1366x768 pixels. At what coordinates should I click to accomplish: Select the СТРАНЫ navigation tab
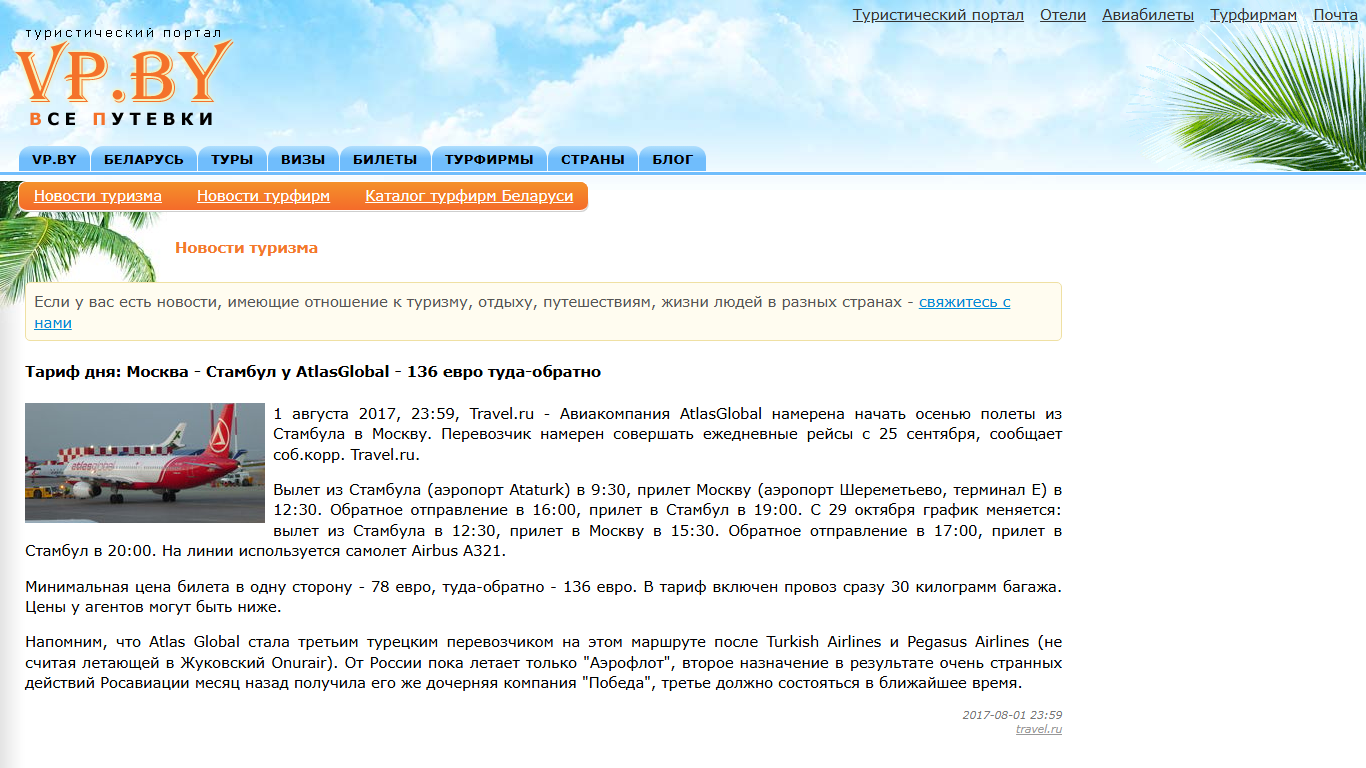point(593,159)
